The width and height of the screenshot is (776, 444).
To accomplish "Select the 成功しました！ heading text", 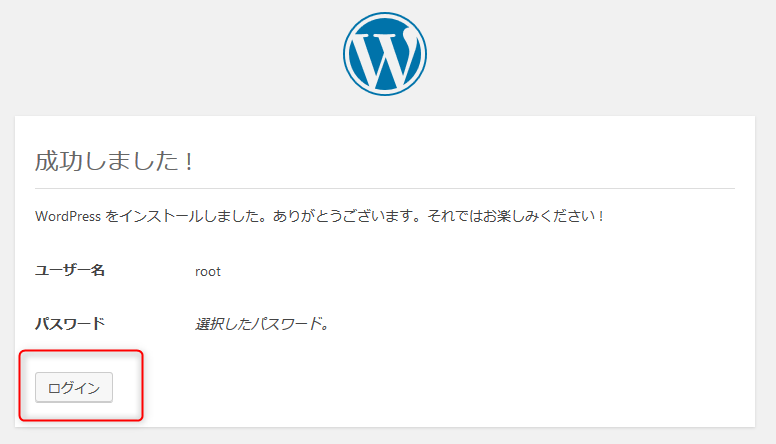I will [x=114, y=161].
